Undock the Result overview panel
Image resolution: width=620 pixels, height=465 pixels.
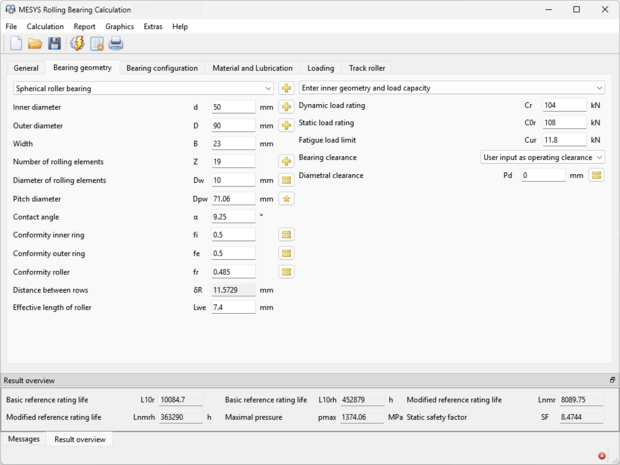[x=612, y=380]
